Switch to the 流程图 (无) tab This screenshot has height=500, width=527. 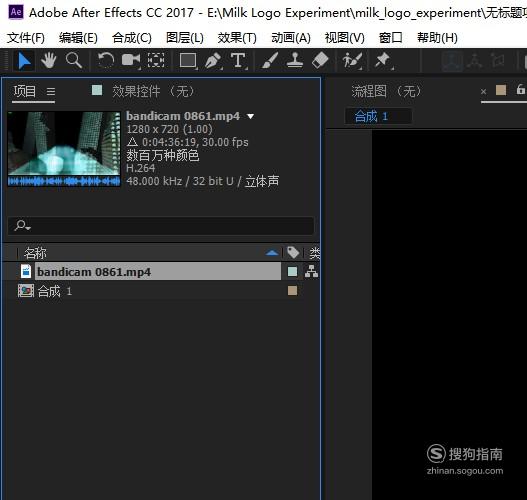tap(386, 91)
